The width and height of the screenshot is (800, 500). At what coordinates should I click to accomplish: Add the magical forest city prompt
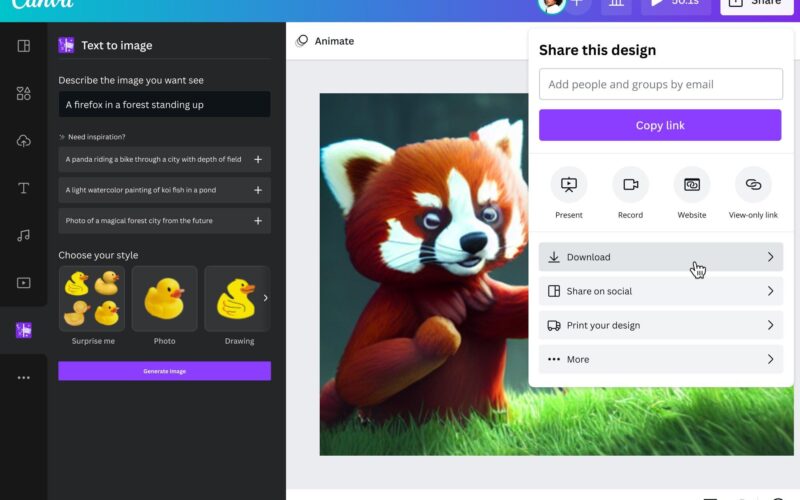pos(258,221)
